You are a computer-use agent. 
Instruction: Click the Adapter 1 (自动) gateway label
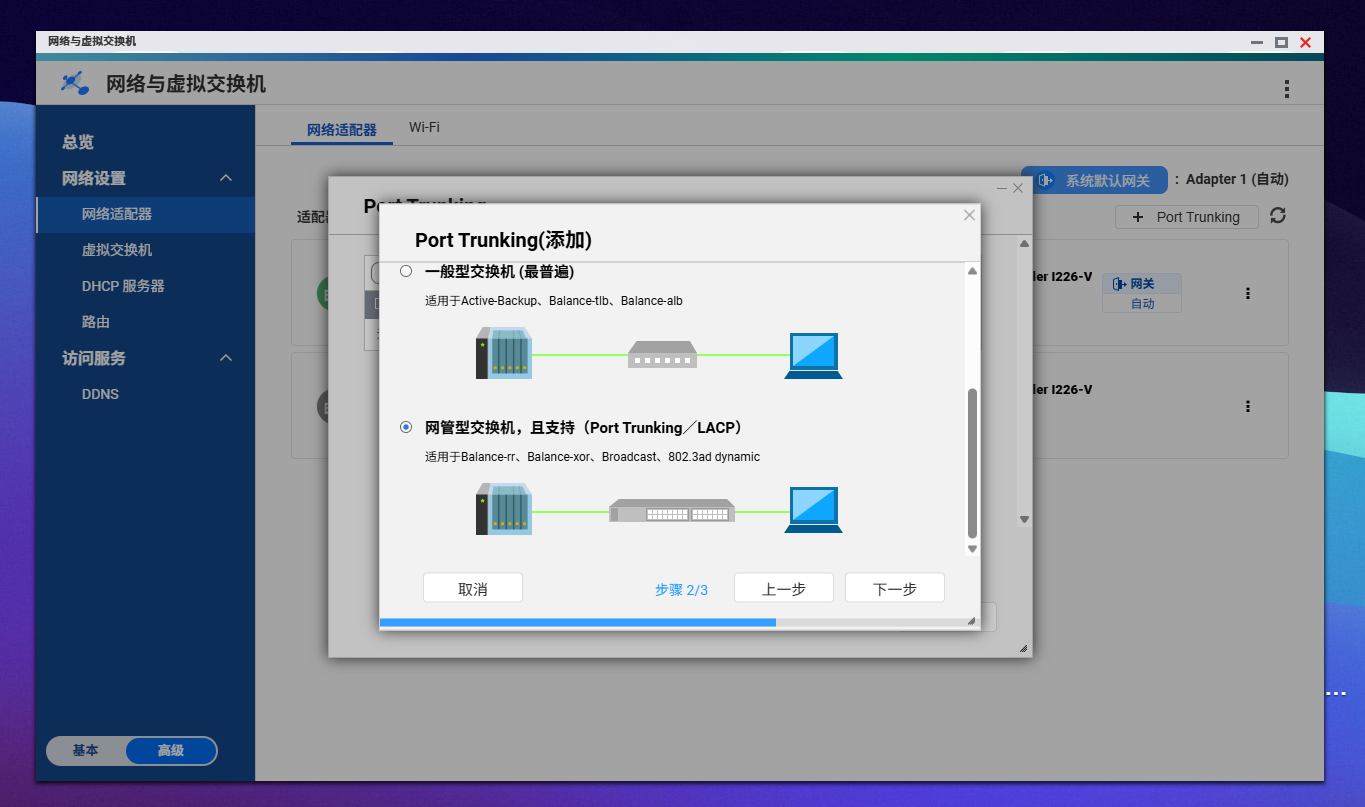click(x=1237, y=179)
